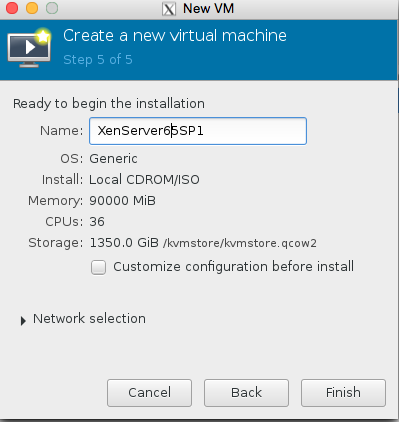
Task: Enable Customize configuration before install
Action: click(x=99, y=267)
